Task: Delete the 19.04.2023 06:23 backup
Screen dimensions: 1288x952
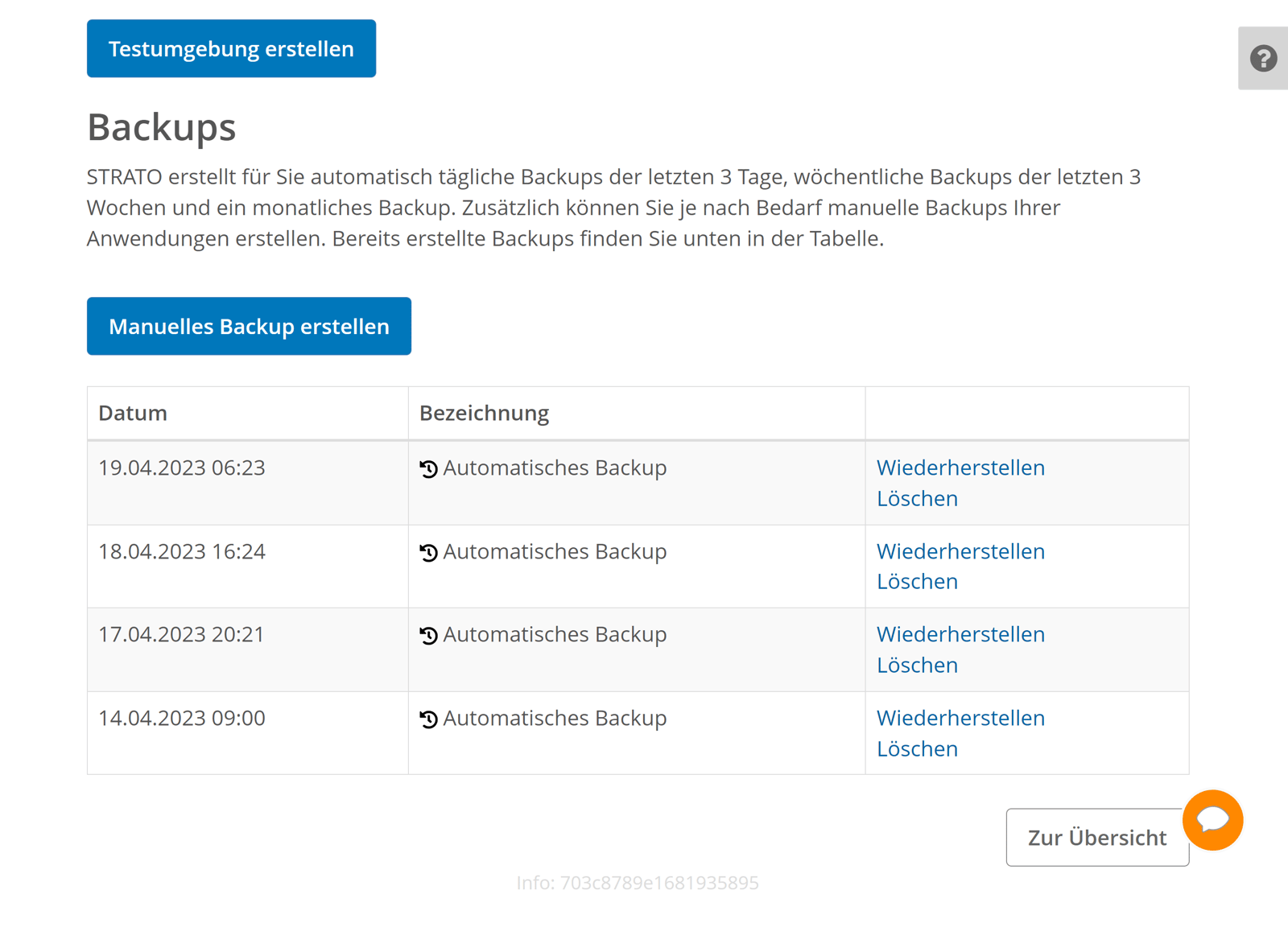Action: tap(917, 499)
